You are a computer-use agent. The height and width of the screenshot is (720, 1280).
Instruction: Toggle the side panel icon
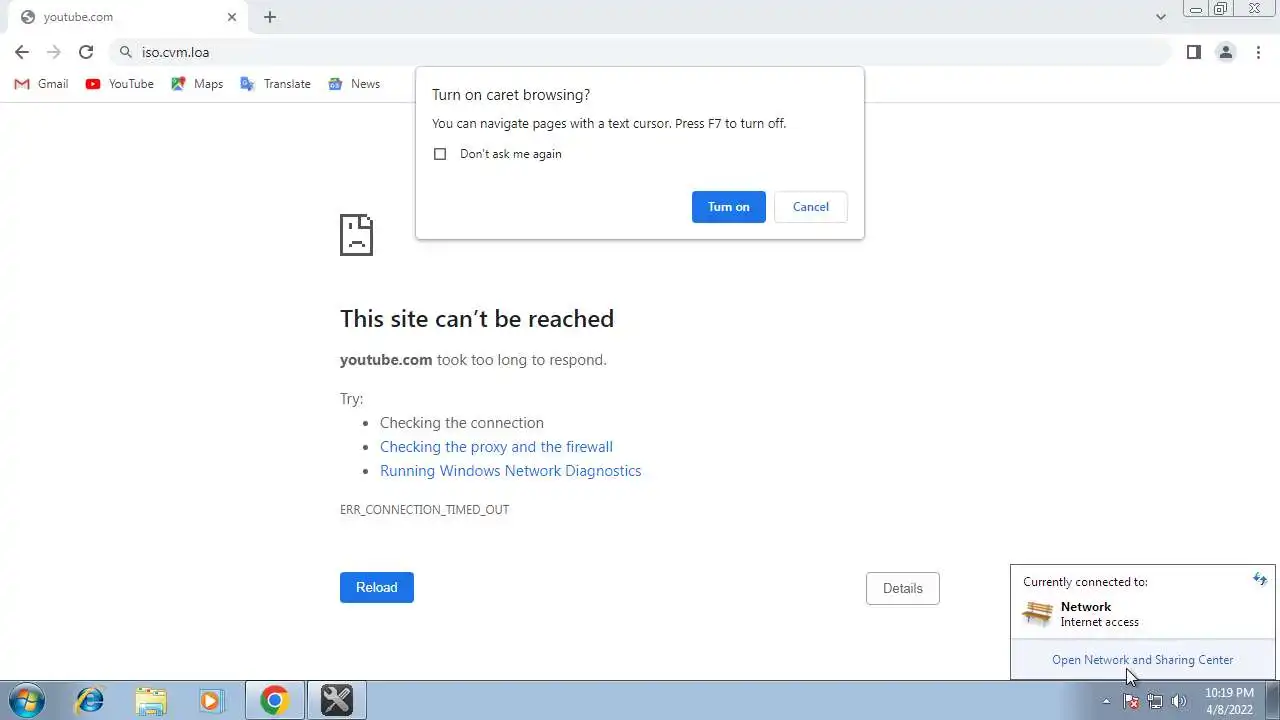pos(1194,52)
